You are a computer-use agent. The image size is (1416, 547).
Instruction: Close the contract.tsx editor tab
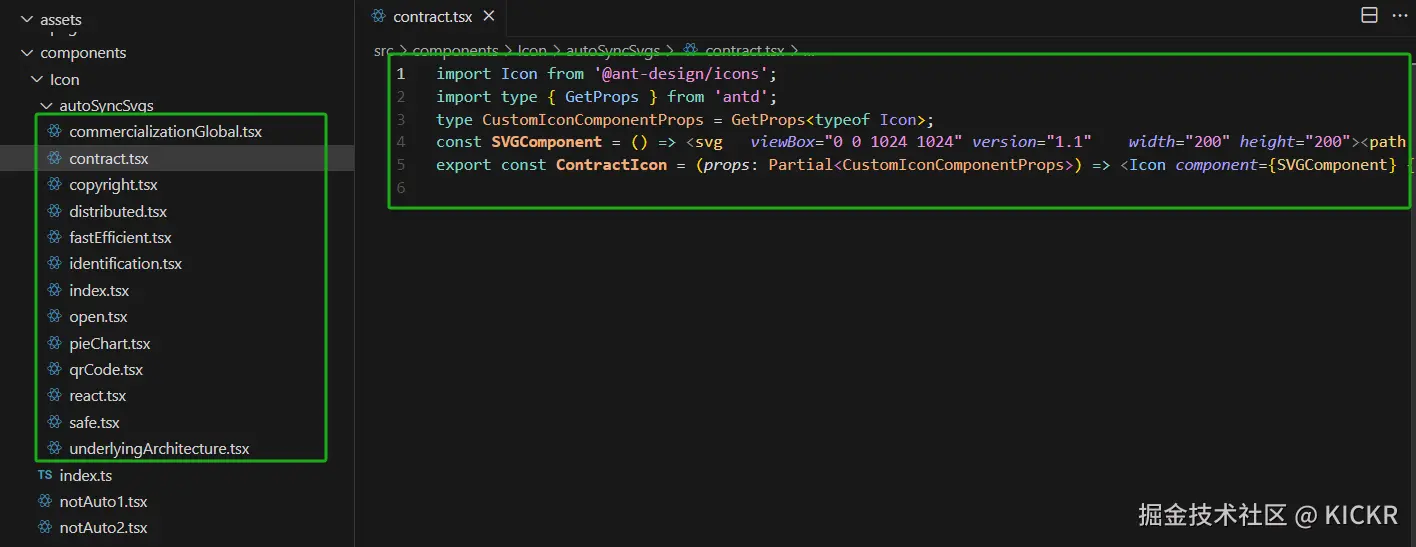point(489,16)
